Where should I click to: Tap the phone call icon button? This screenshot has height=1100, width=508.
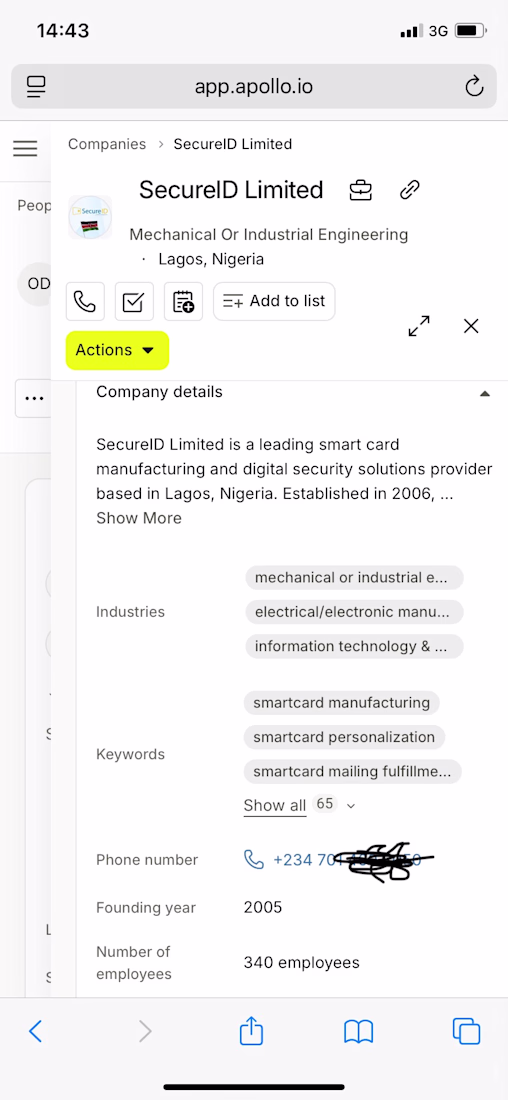pos(85,302)
